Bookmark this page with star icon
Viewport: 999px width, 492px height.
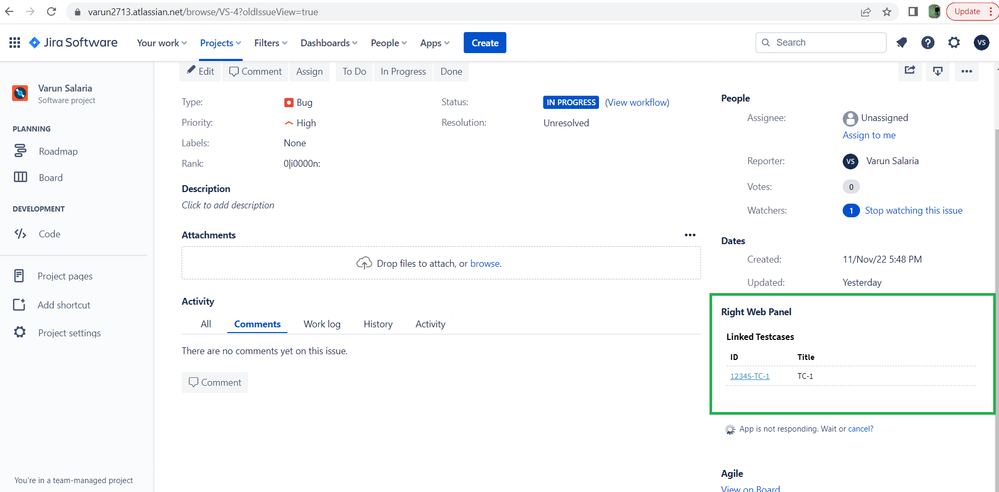(886, 11)
